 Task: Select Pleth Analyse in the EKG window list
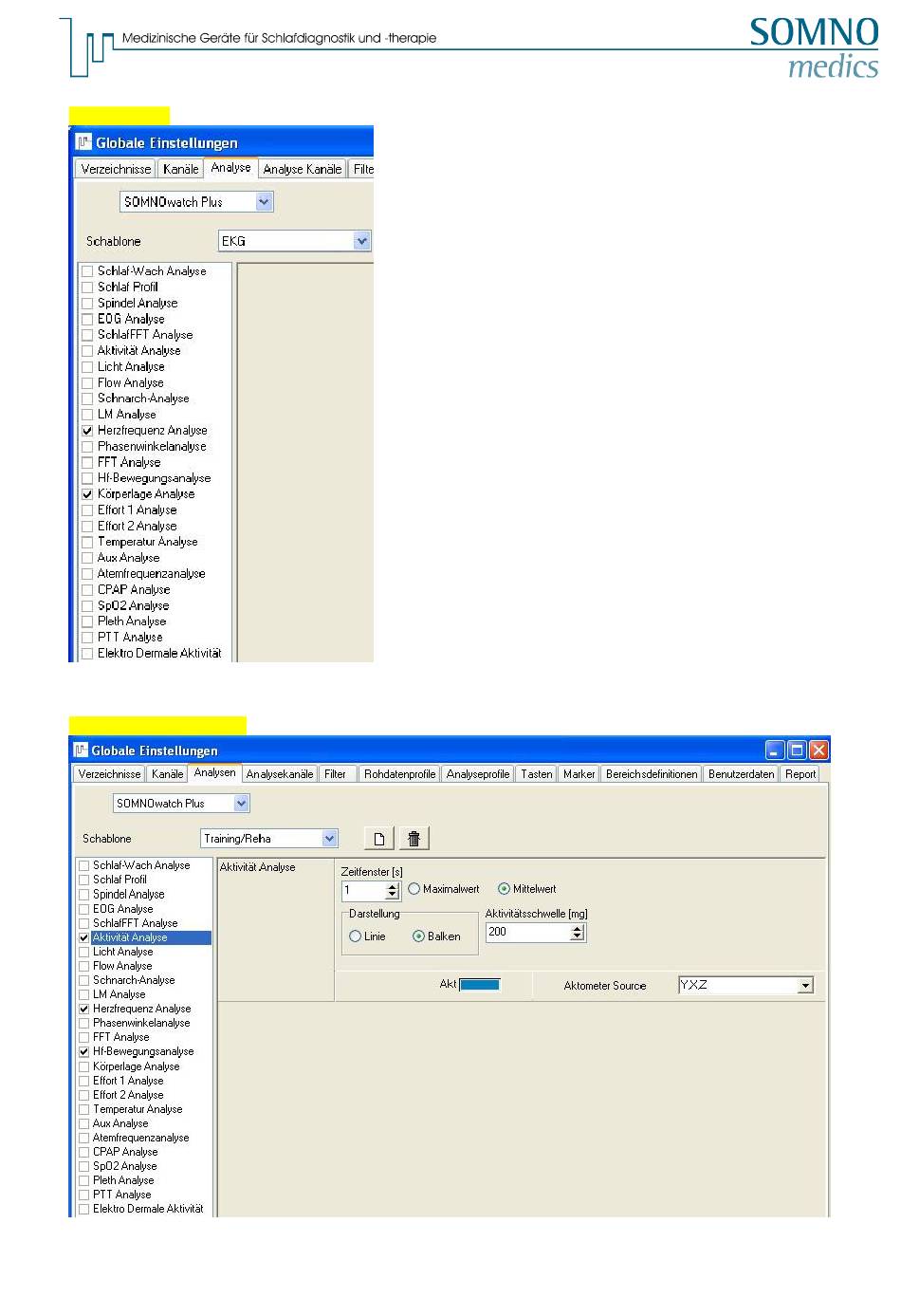coord(132,621)
